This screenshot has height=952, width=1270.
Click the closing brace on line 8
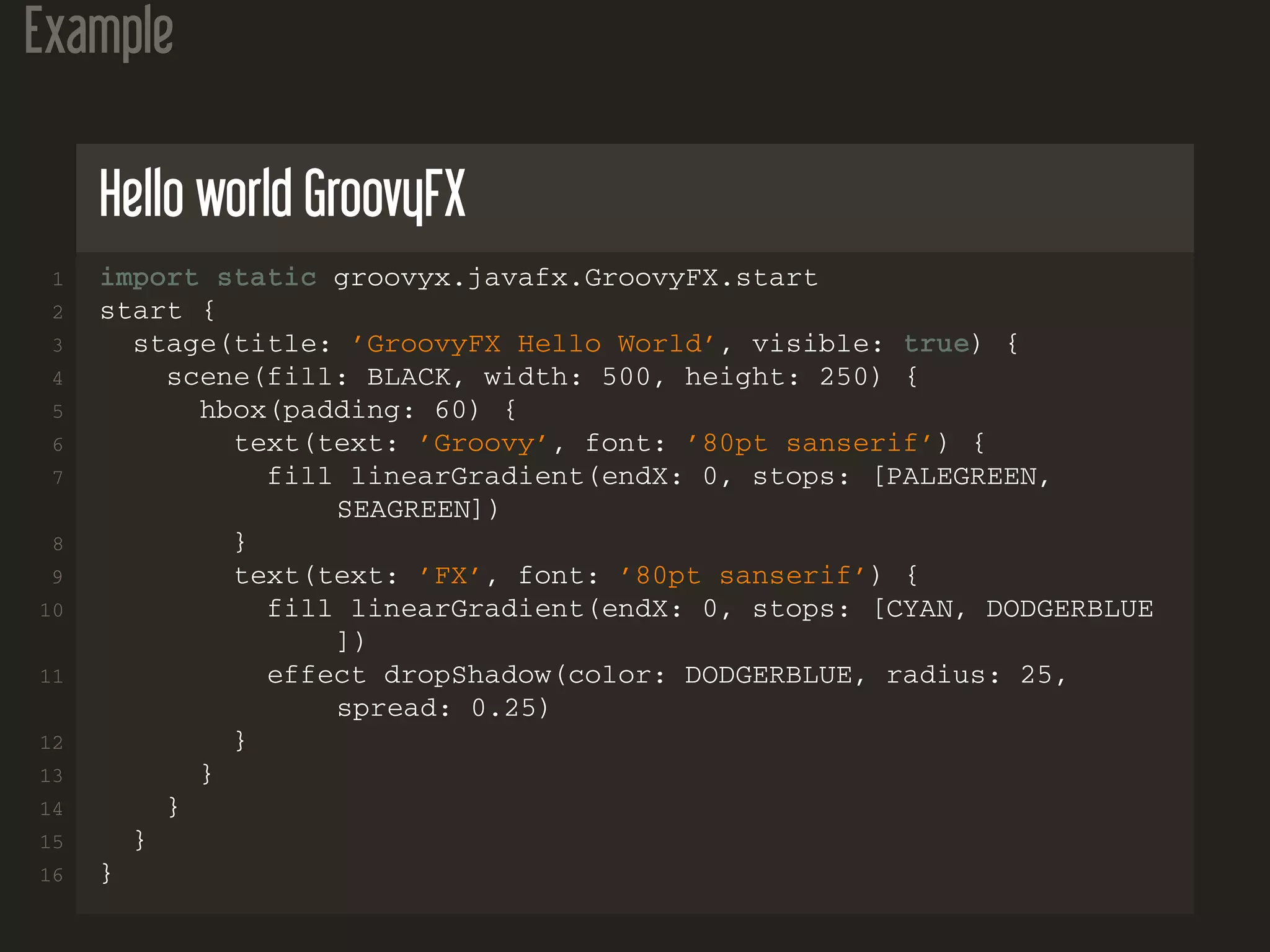(241, 542)
